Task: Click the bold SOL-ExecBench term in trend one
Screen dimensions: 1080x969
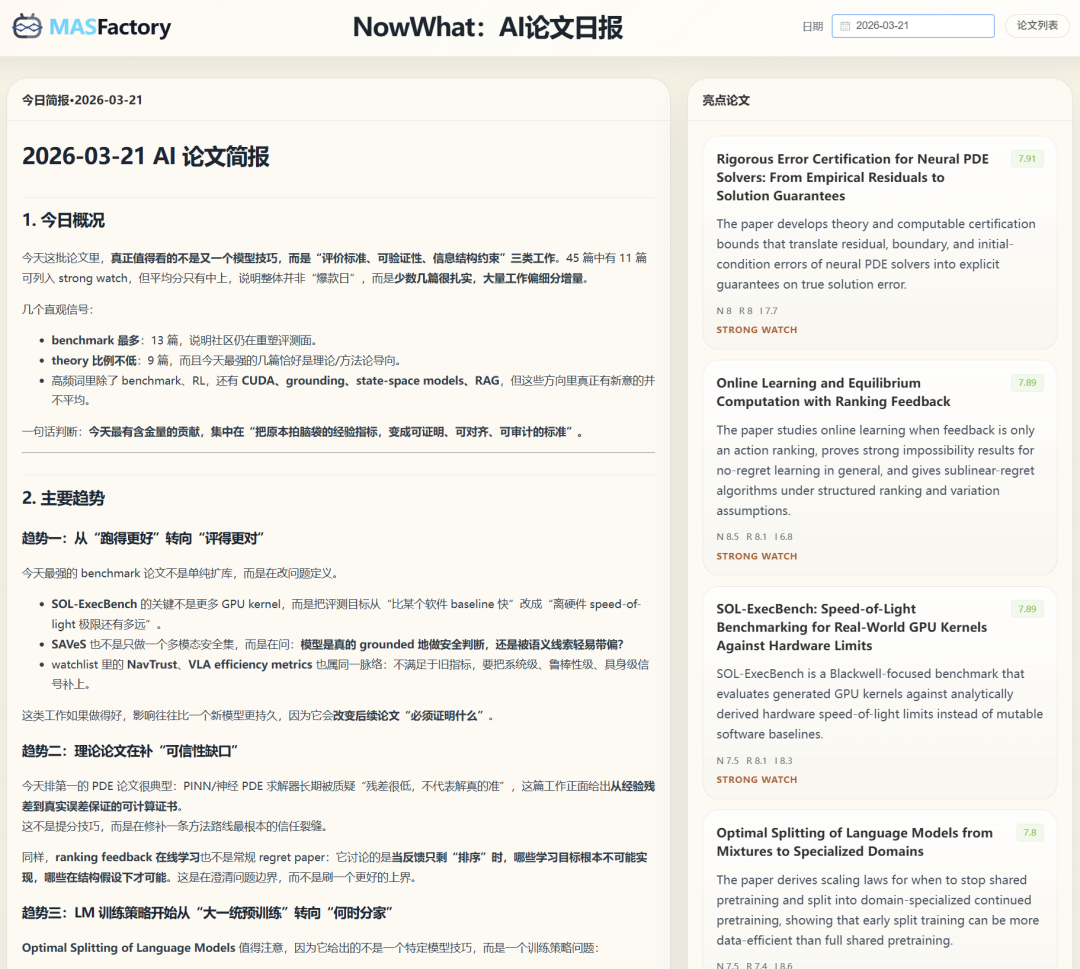Action: (x=96, y=604)
